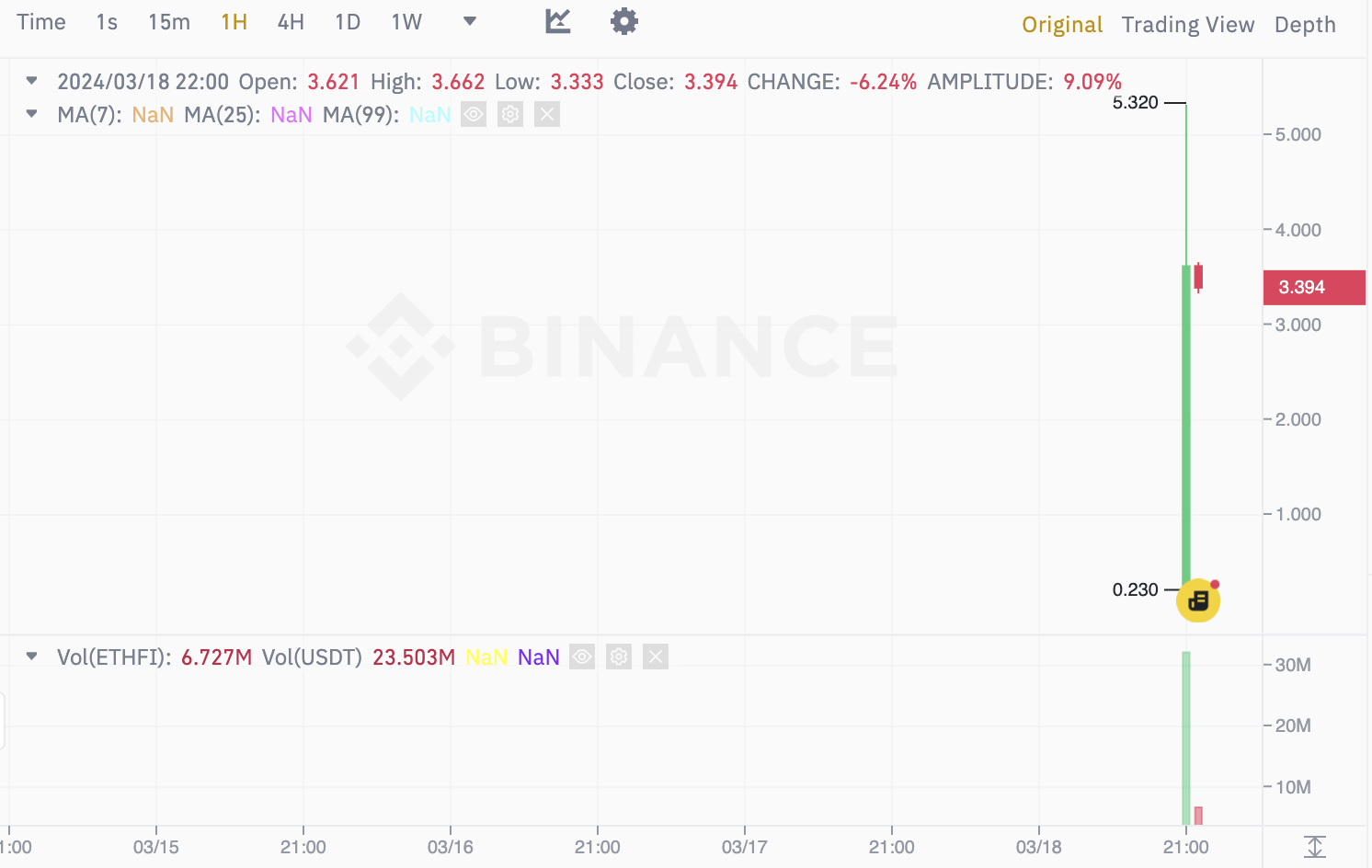Switch to Original chart view
Screen dimensions: 1372x868
pos(1062,25)
